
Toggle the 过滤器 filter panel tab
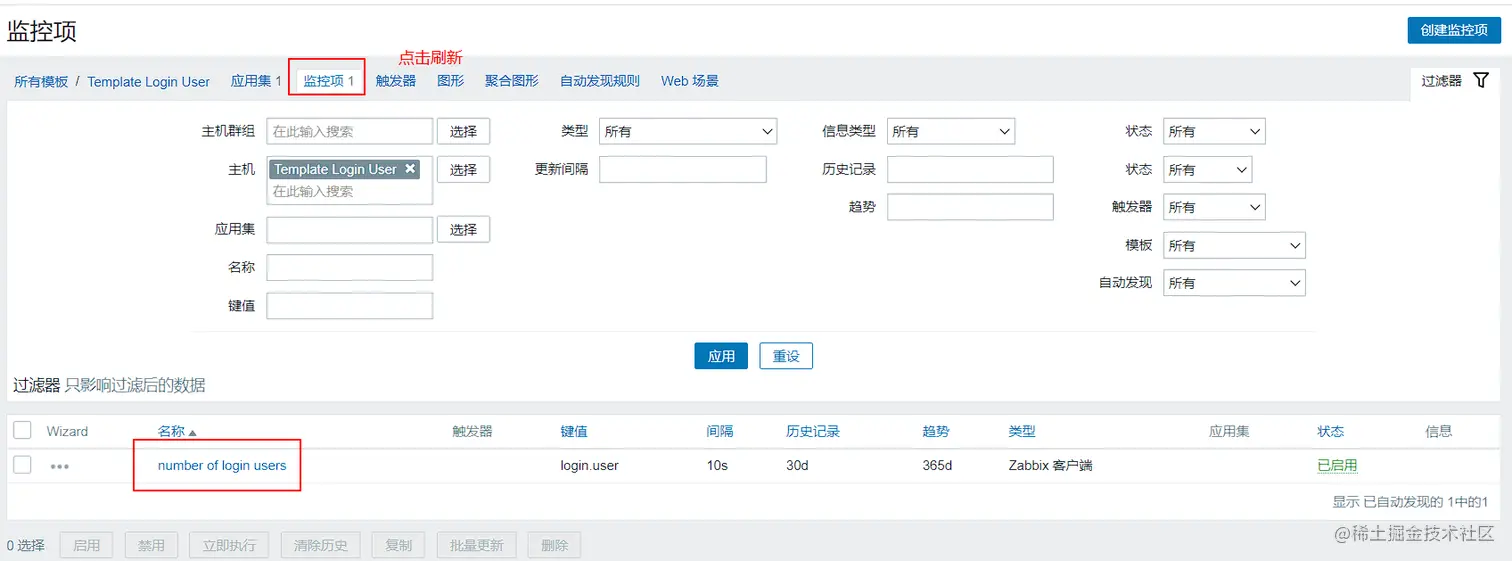pos(1455,81)
